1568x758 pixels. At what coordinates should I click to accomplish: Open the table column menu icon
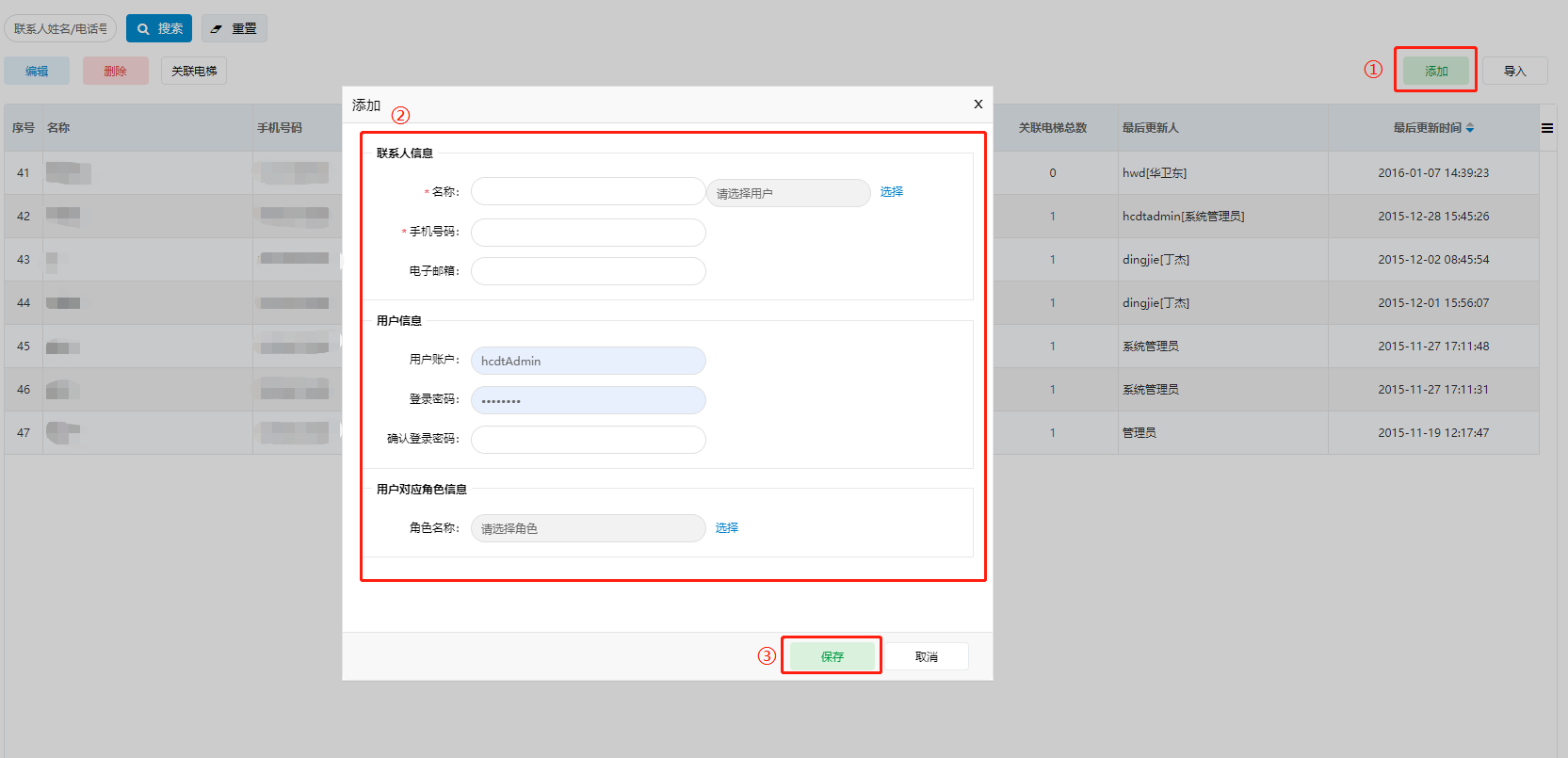click(x=1547, y=128)
